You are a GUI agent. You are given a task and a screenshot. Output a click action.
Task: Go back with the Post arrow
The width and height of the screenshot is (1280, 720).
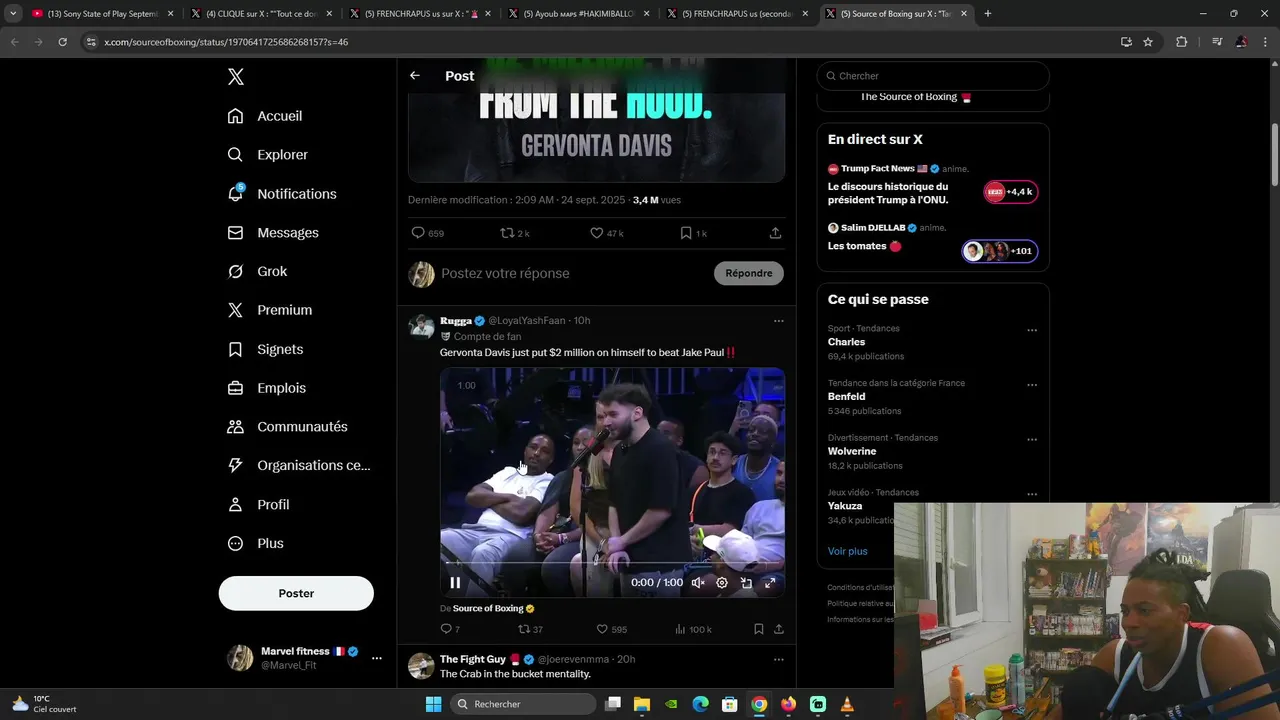[415, 76]
